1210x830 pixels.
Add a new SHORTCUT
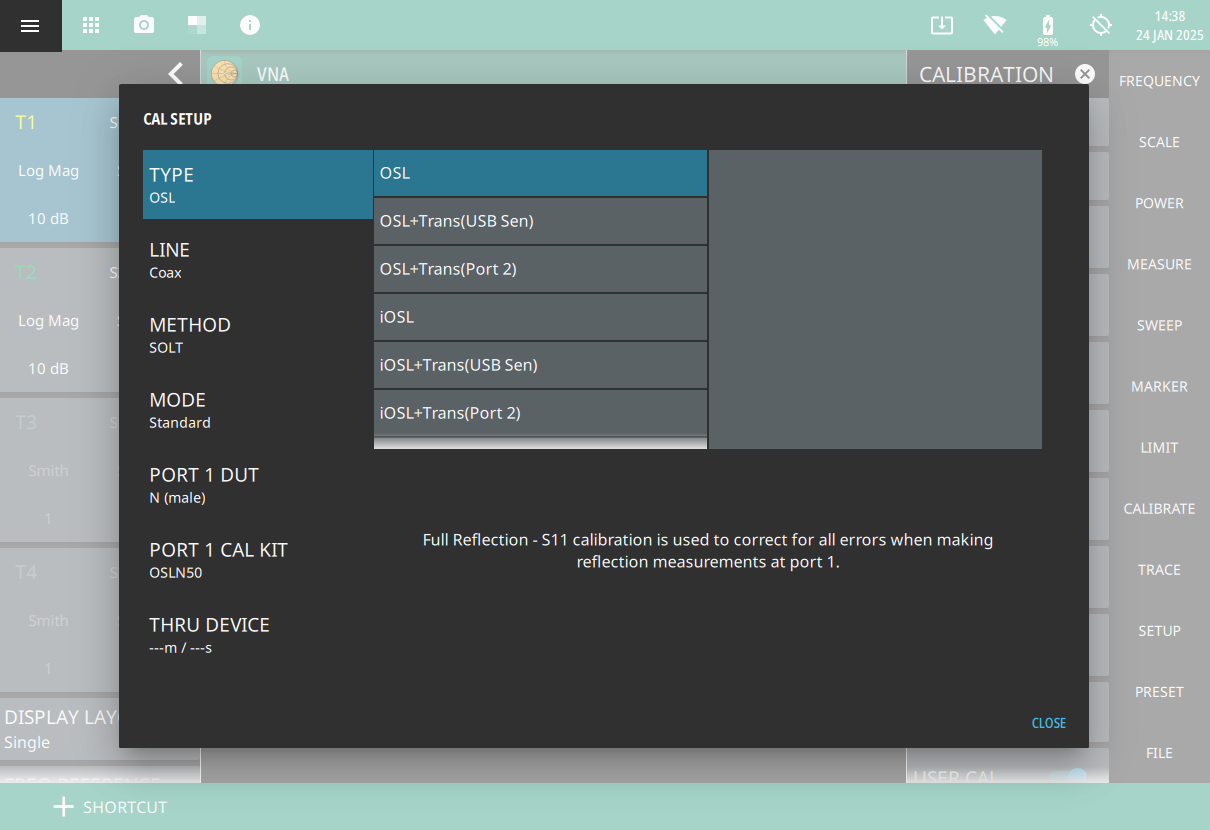[x=110, y=807]
